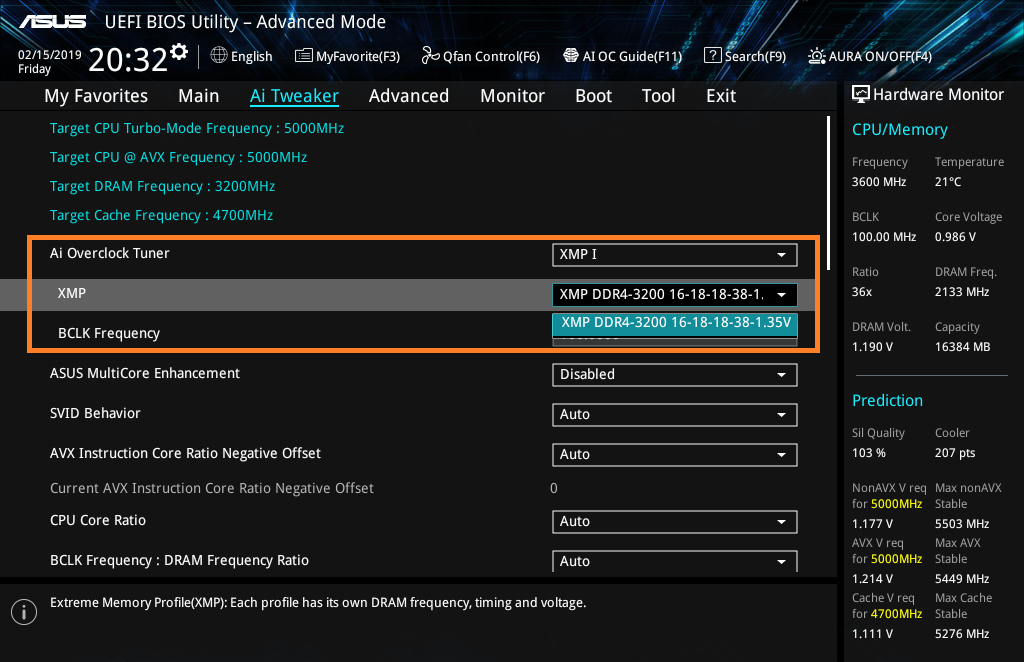Click the 16384 MB capacity value

coord(962,347)
